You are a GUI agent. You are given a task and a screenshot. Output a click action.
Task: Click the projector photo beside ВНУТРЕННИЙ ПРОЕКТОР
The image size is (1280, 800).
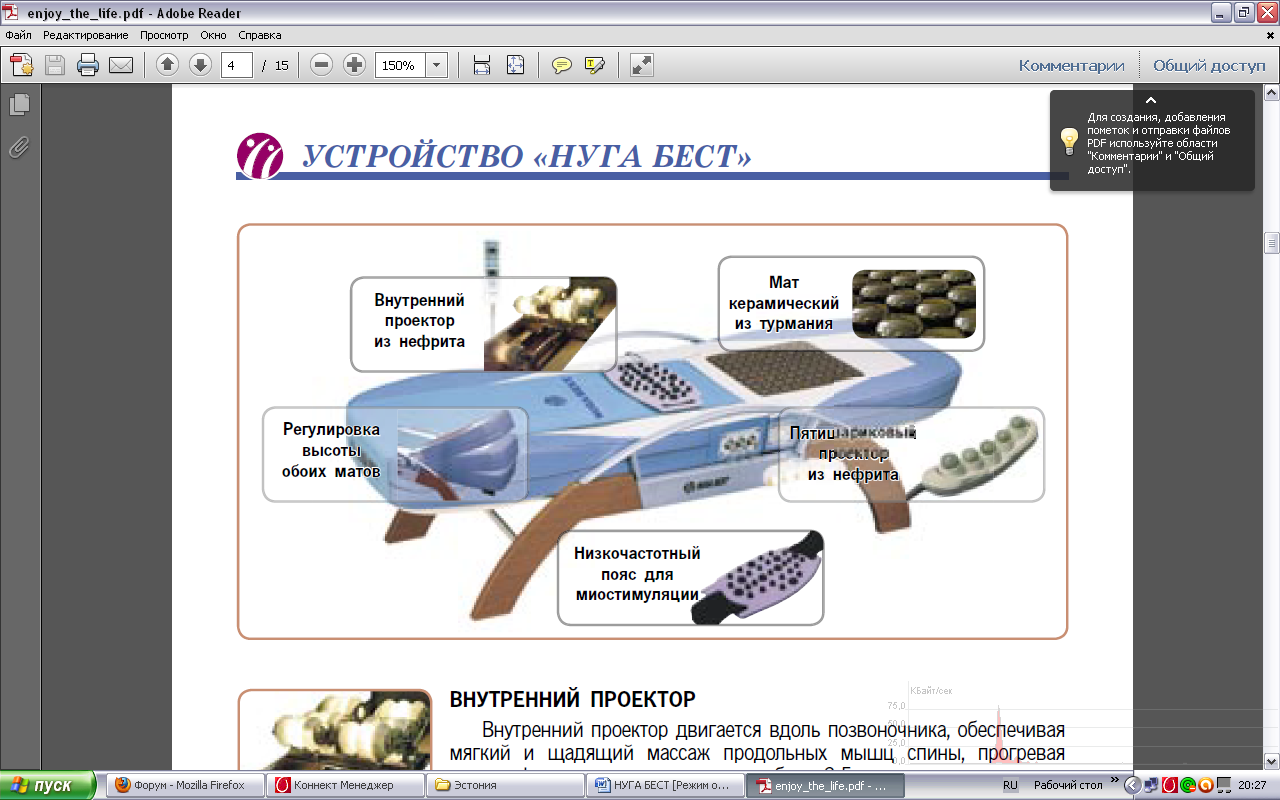[x=334, y=732]
